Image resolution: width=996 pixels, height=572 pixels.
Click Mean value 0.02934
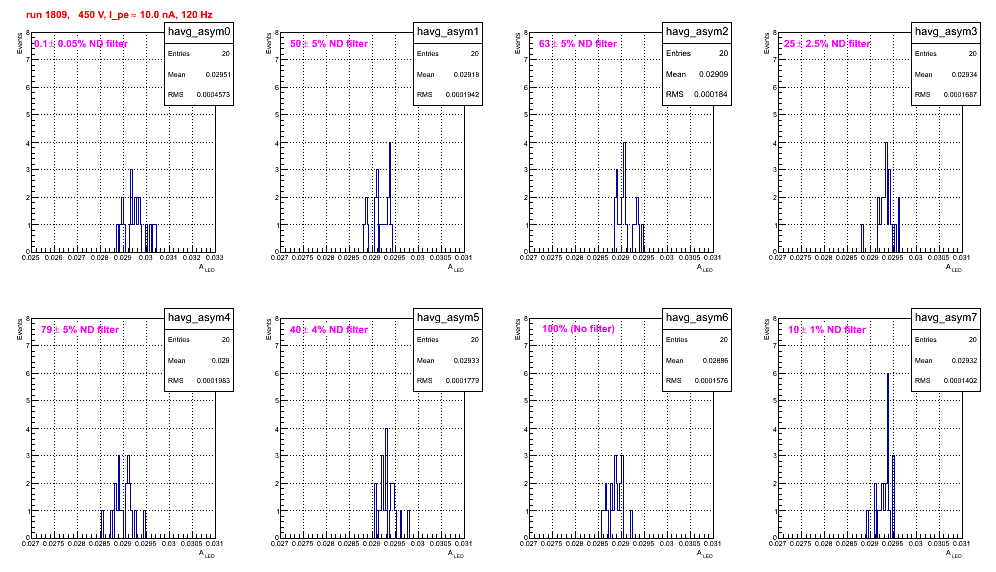coord(965,74)
